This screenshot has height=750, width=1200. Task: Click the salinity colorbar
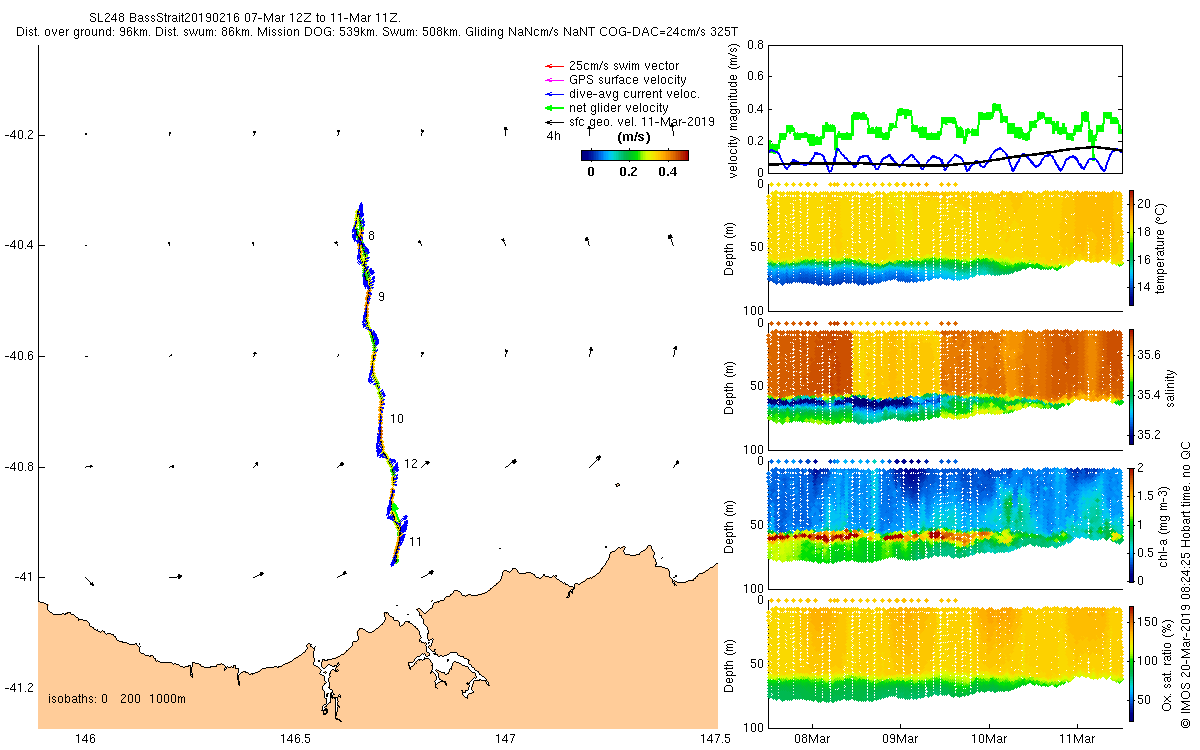[1131, 386]
